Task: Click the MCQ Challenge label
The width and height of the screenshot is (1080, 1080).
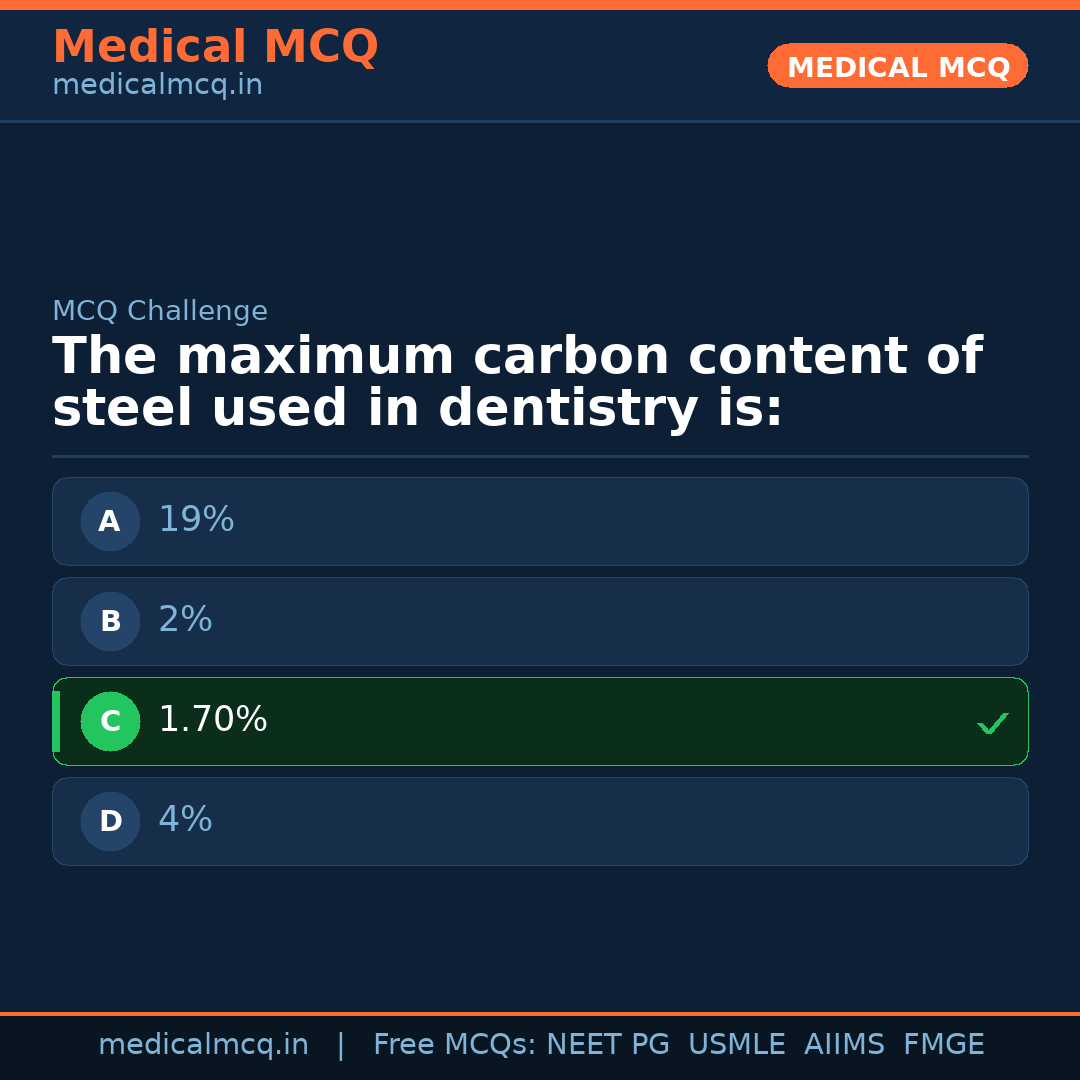Action: coord(160,312)
